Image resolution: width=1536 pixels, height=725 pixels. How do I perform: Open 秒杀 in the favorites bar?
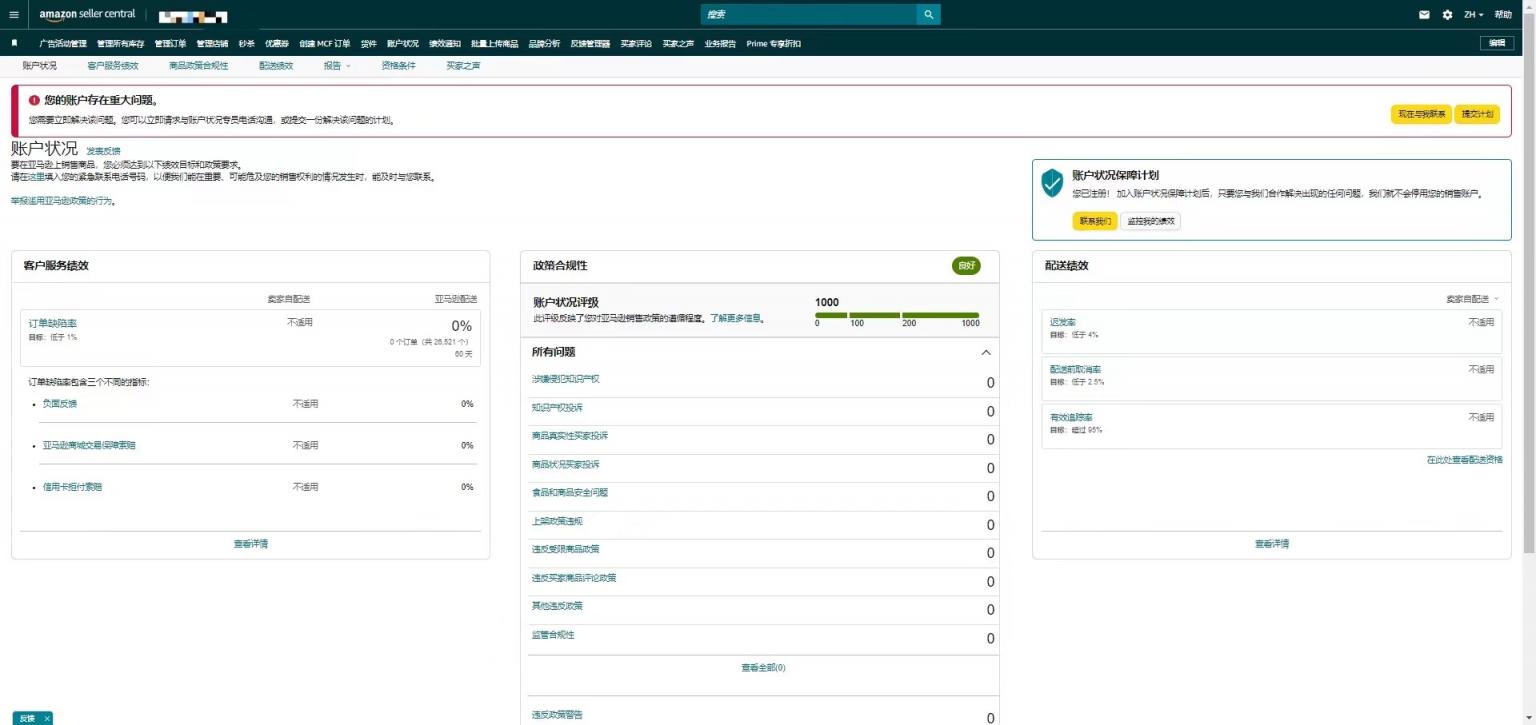click(x=247, y=44)
